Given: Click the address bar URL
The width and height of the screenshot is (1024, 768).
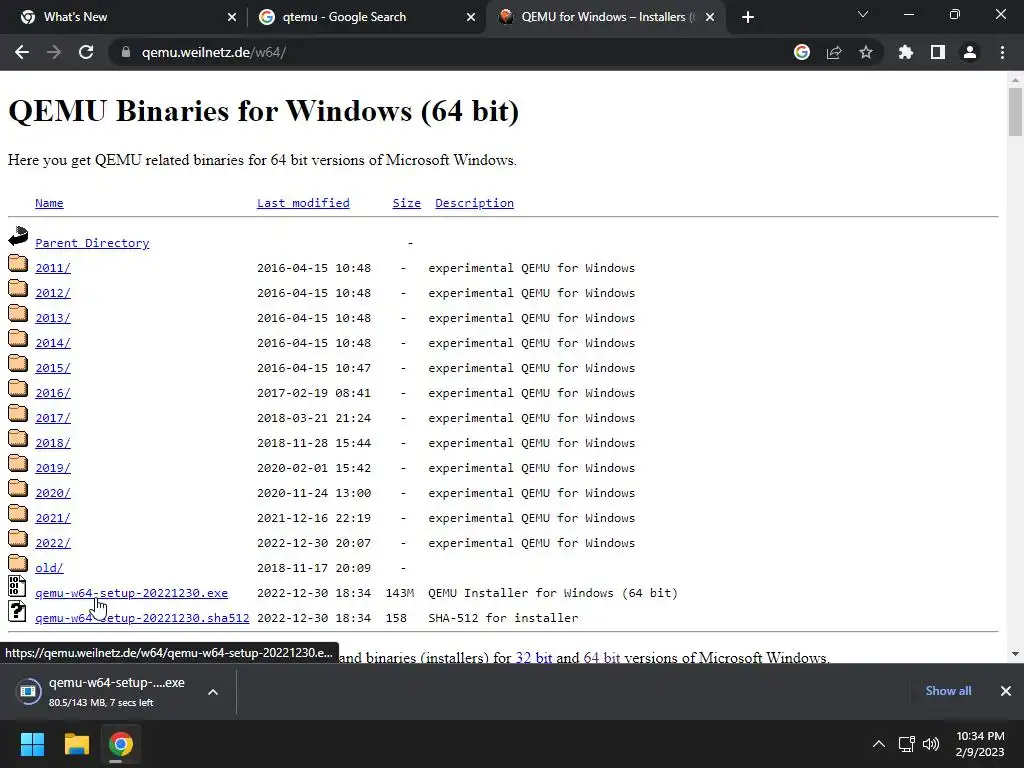Looking at the screenshot, I should [214, 52].
